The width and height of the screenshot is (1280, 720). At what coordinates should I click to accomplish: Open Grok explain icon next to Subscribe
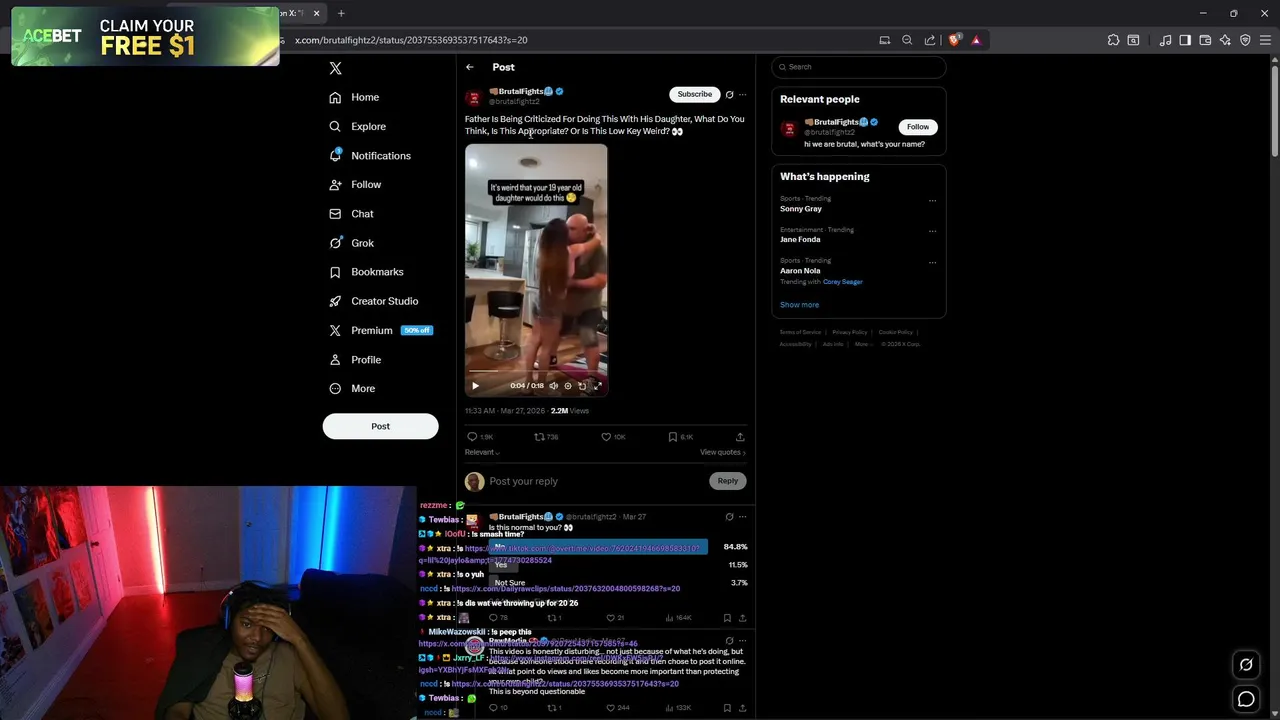(729, 95)
